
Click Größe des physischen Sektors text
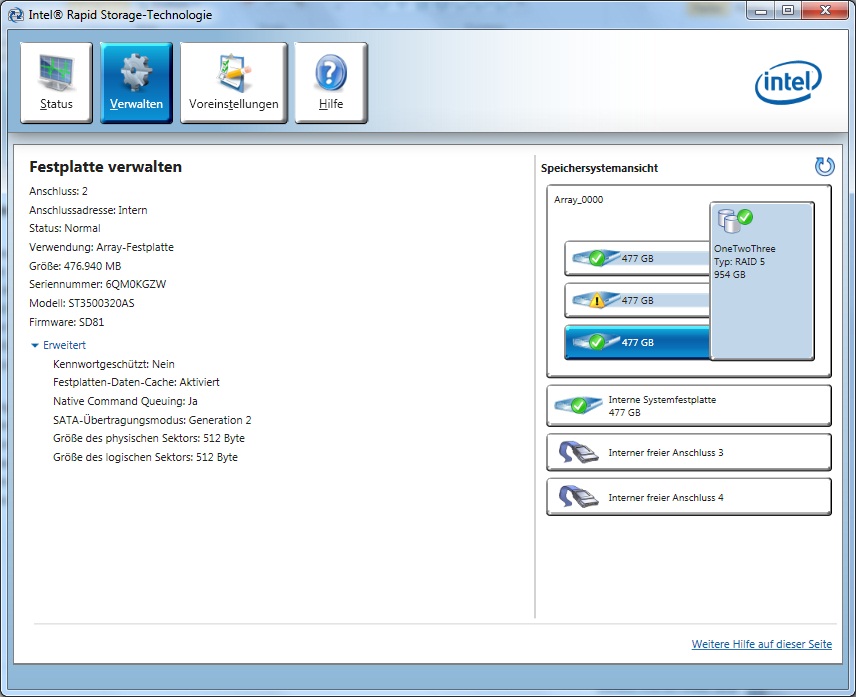[149, 438]
